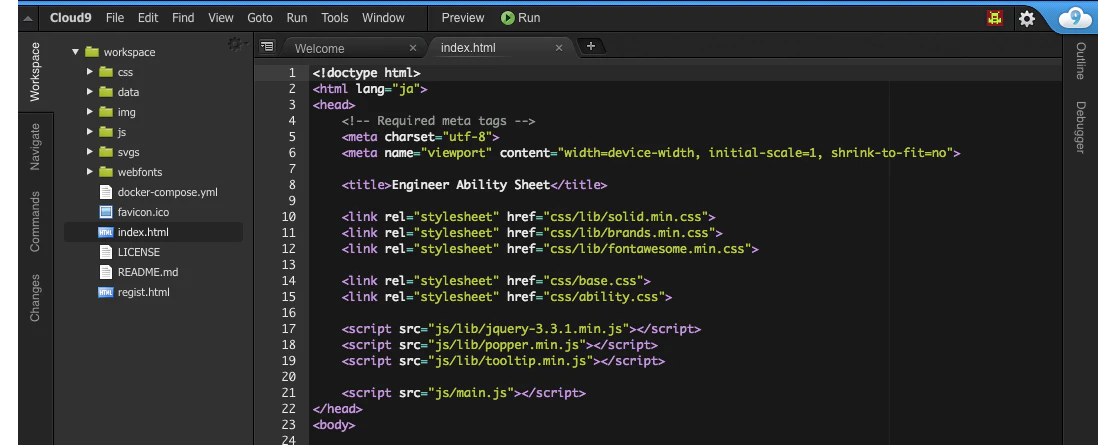Click the green Run button
The height and width of the screenshot is (445, 1098).
520,18
